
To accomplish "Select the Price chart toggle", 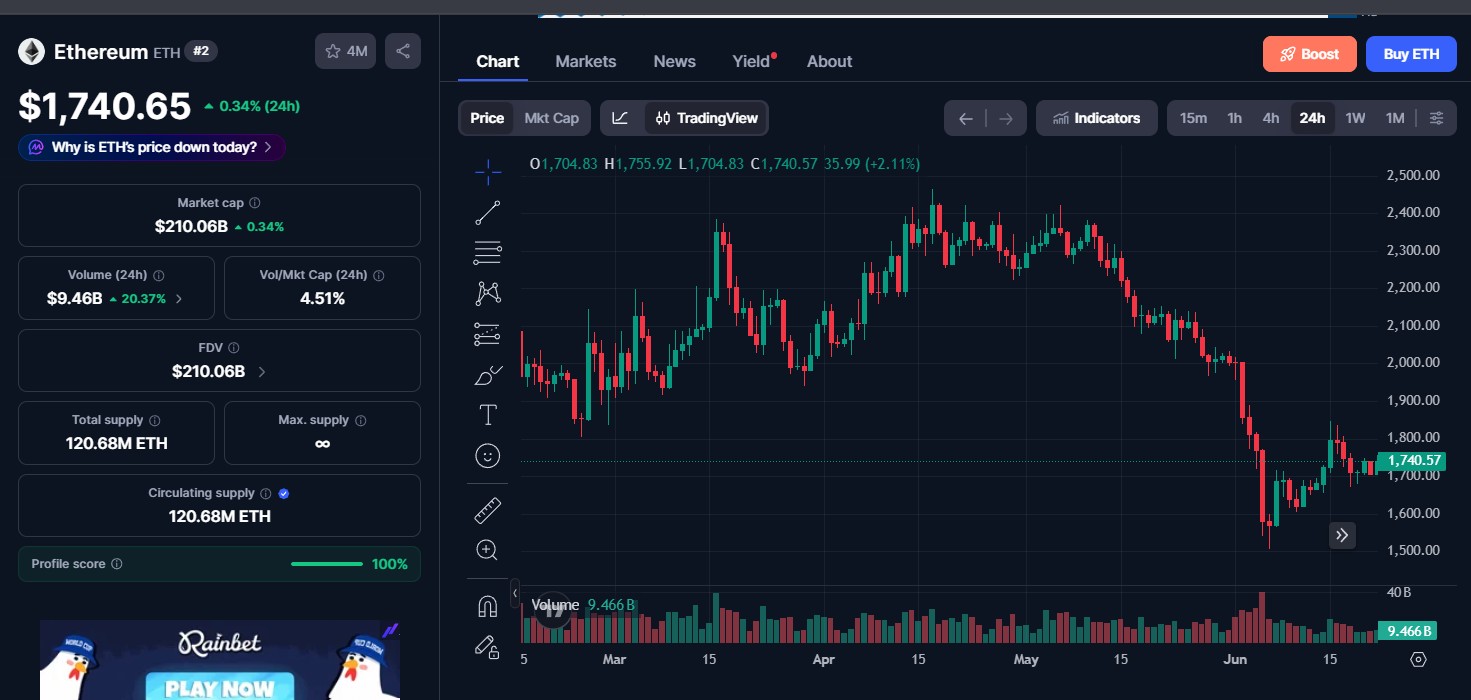I will coord(487,118).
